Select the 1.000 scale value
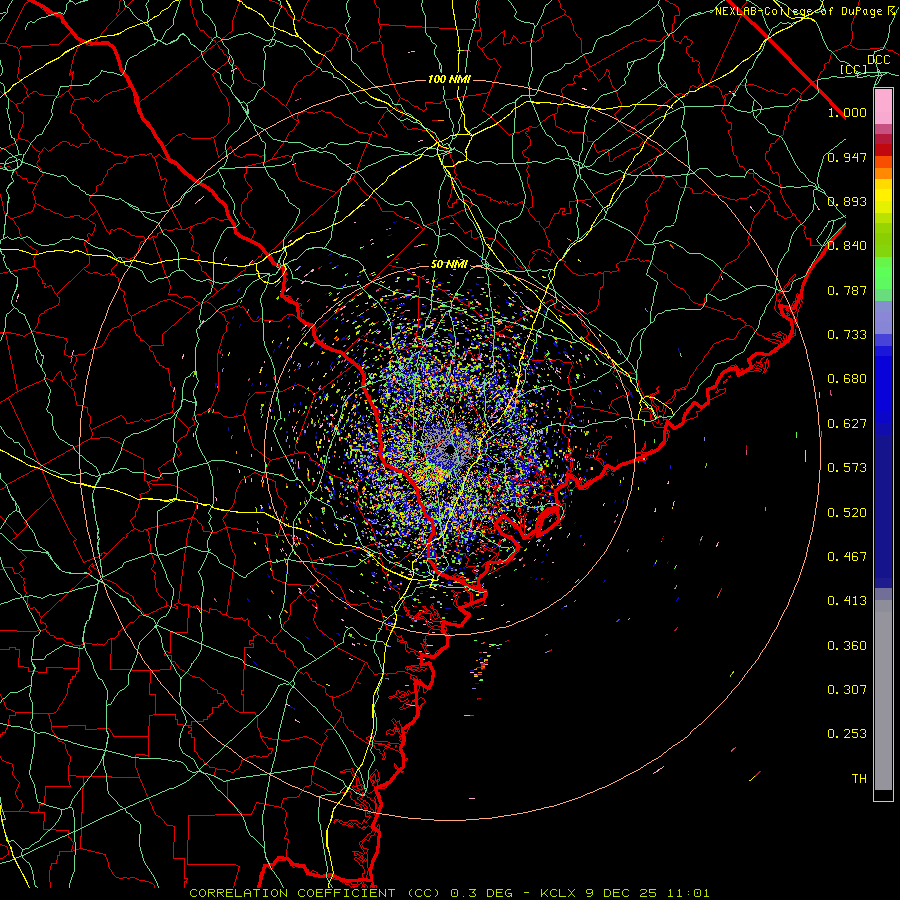This screenshot has width=900, height=900. tap(847, 112)
